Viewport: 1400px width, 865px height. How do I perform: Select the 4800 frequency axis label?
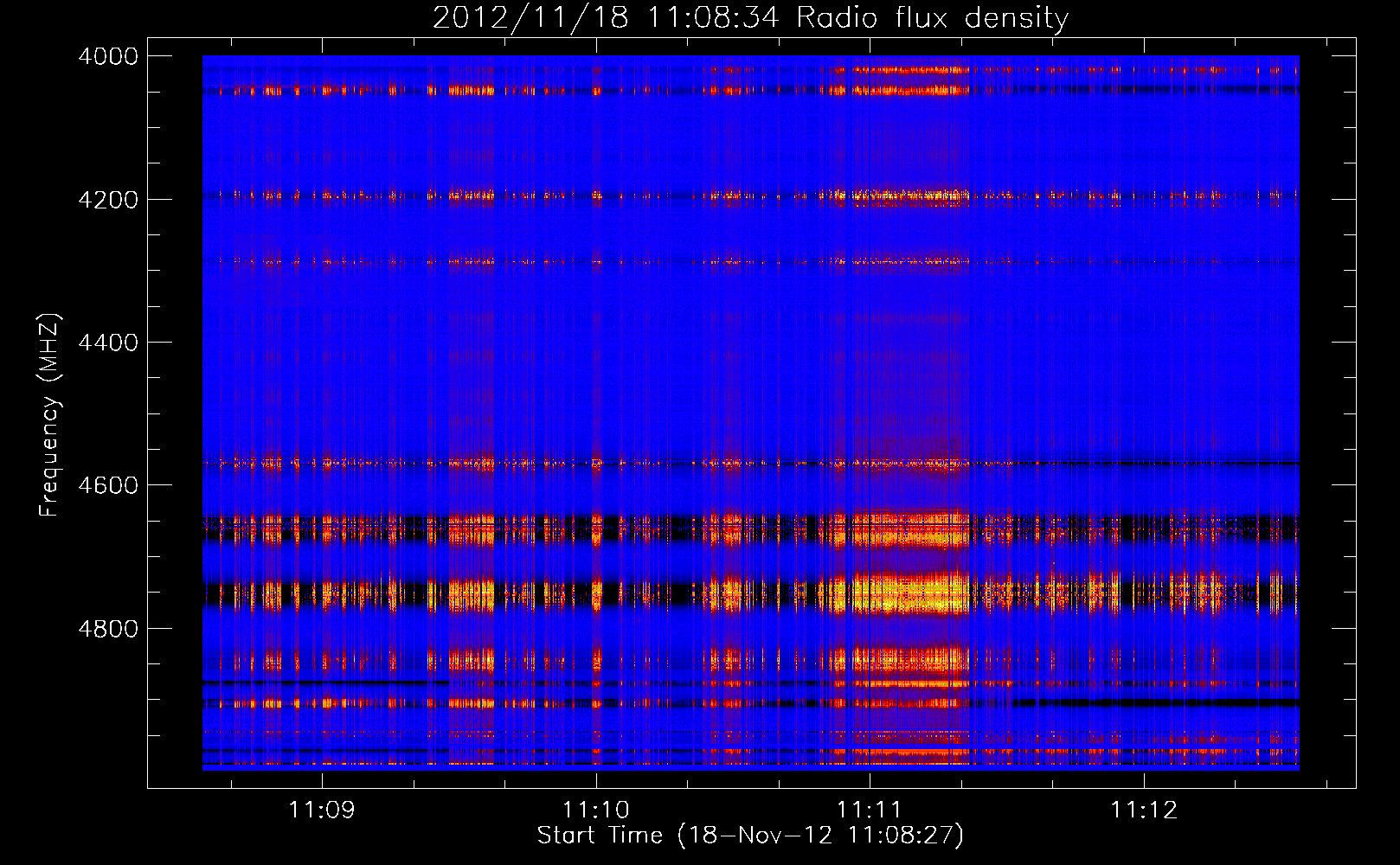pyautogui.click(x=108, y=629)
